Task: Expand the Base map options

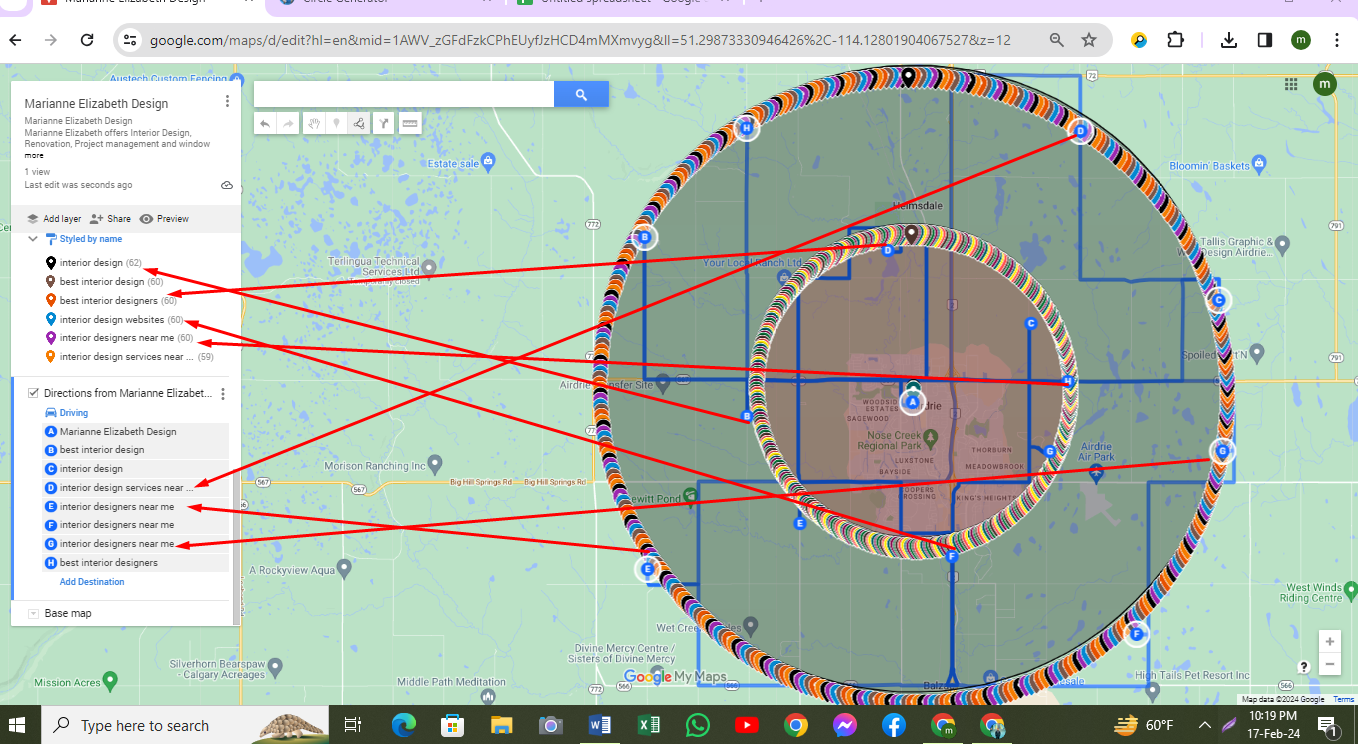Action: (x=33, y=613)
